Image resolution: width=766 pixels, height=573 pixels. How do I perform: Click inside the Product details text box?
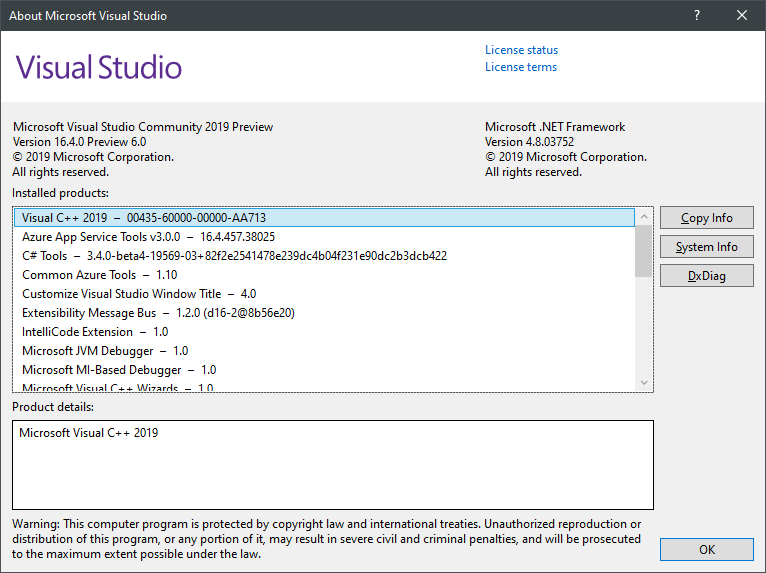[x=333, y=465]
